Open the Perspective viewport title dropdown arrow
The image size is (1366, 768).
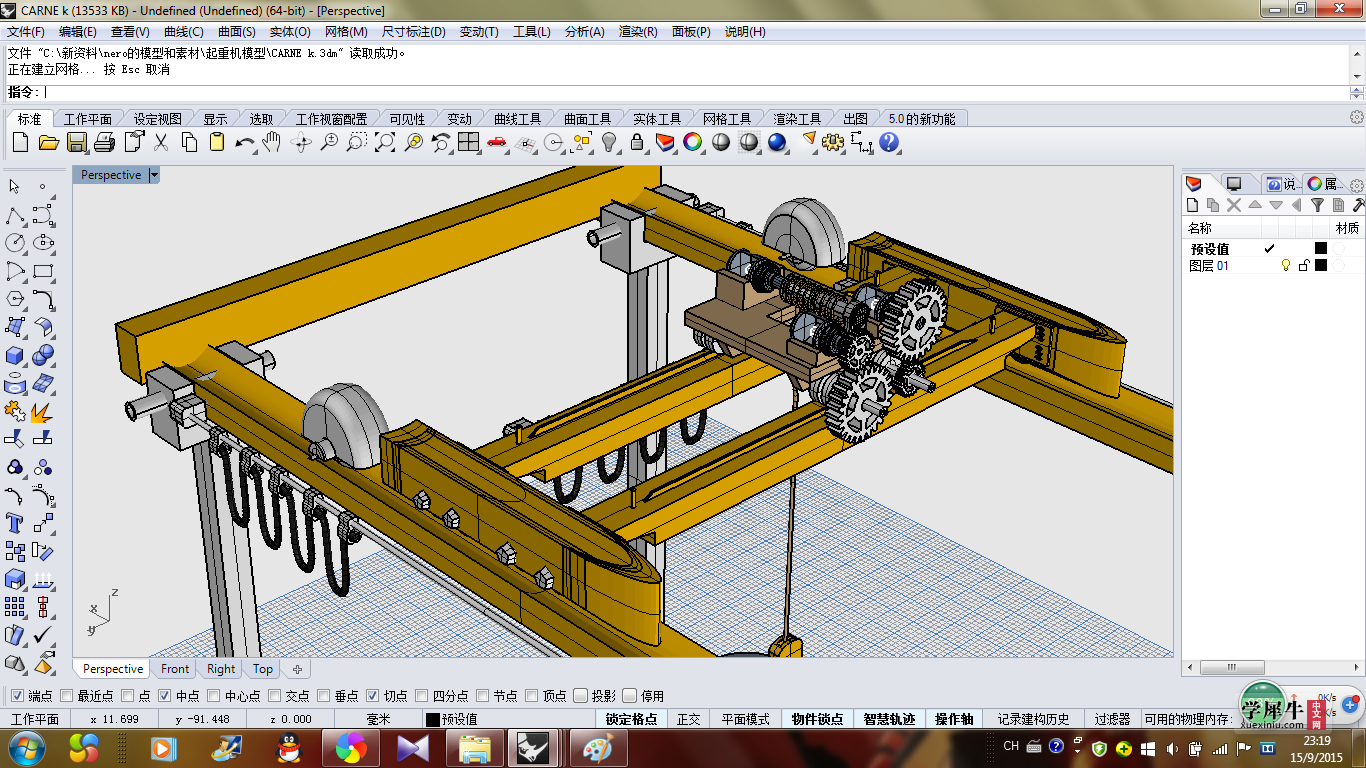pyautogui.click(x=154, y=175)
